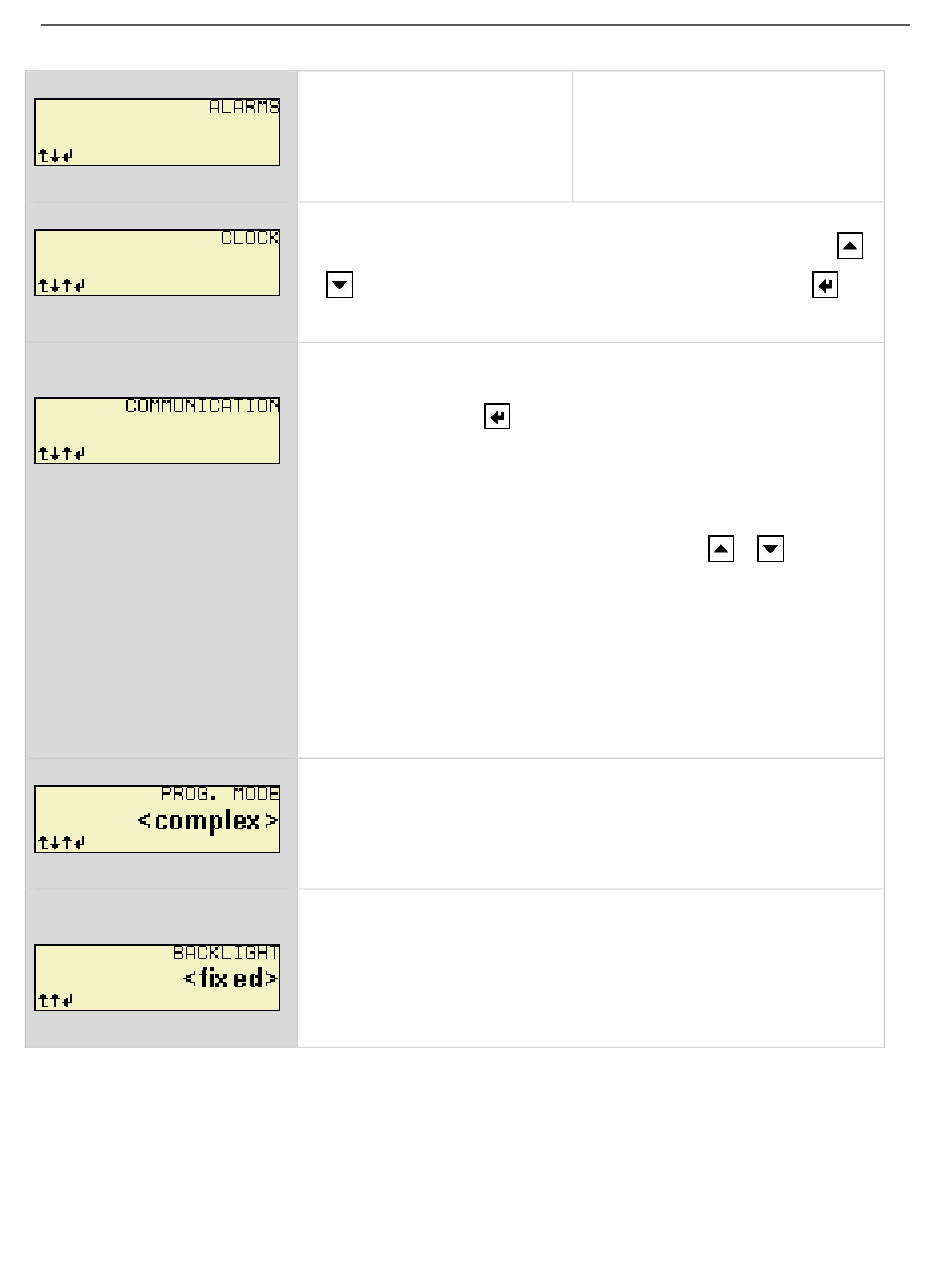Select the <complex> value on the display
Image resolution: width=950 pixels, height=1267 pixels.
(x=208, y=822)
